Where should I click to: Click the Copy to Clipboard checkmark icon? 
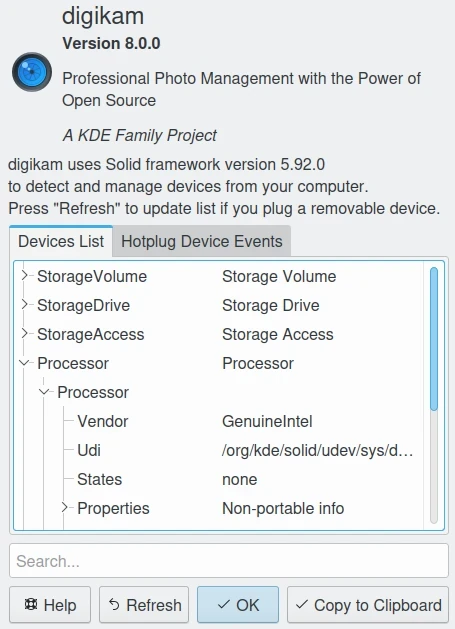tap(302, 604)
